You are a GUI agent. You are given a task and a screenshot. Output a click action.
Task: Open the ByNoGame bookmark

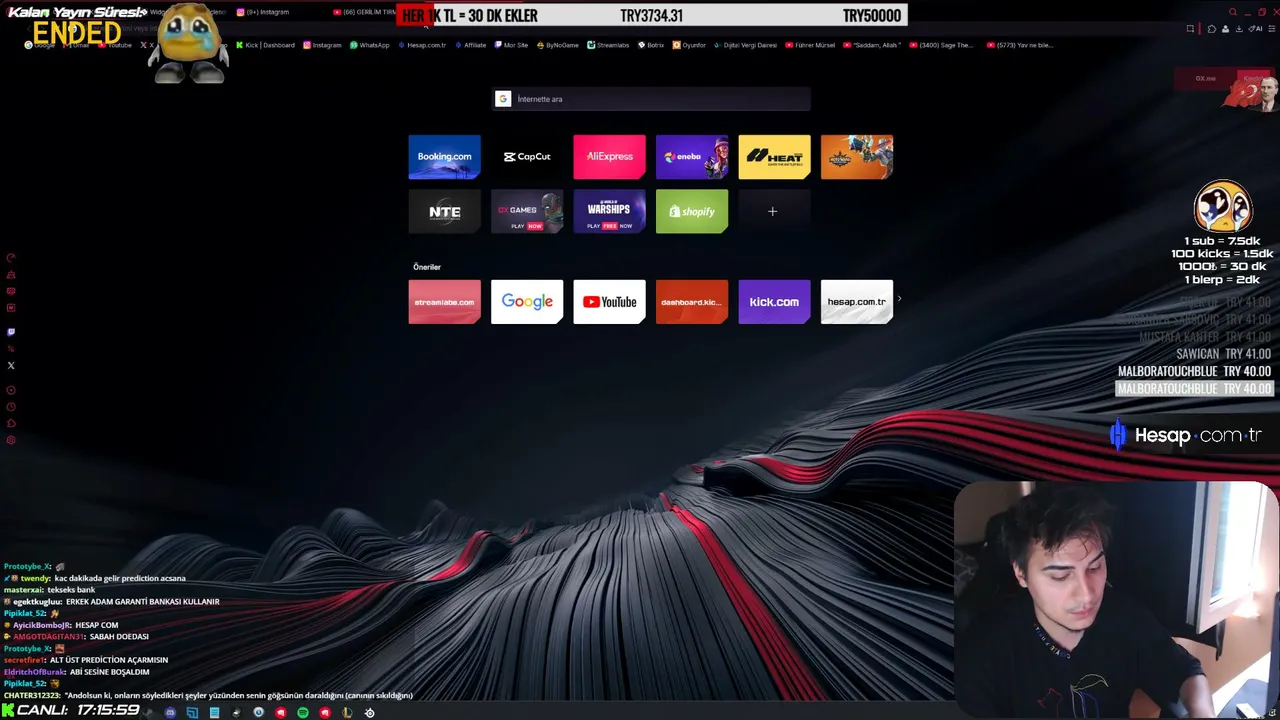557,45
